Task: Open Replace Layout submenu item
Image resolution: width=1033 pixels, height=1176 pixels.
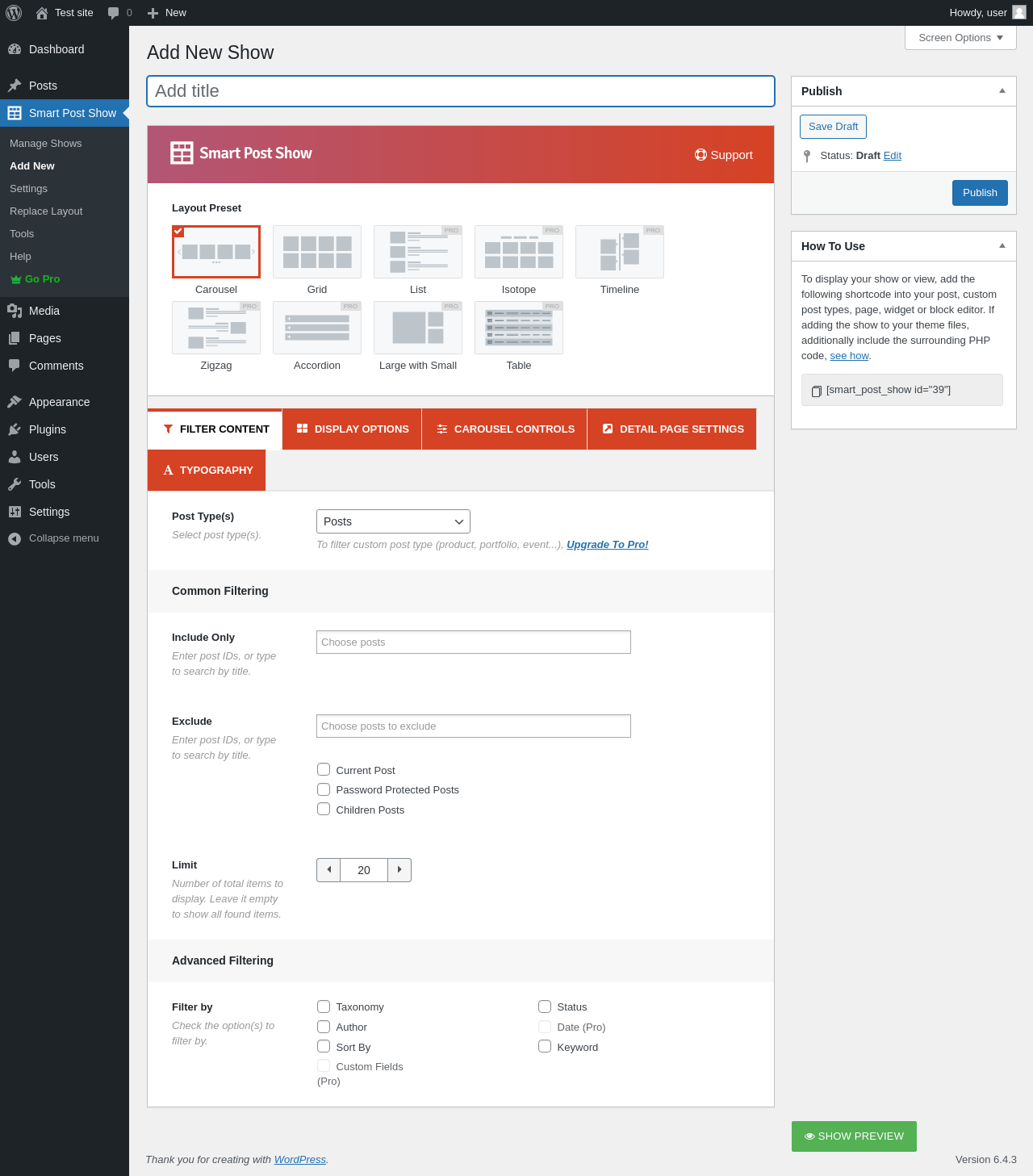Action: pos(46,211)
